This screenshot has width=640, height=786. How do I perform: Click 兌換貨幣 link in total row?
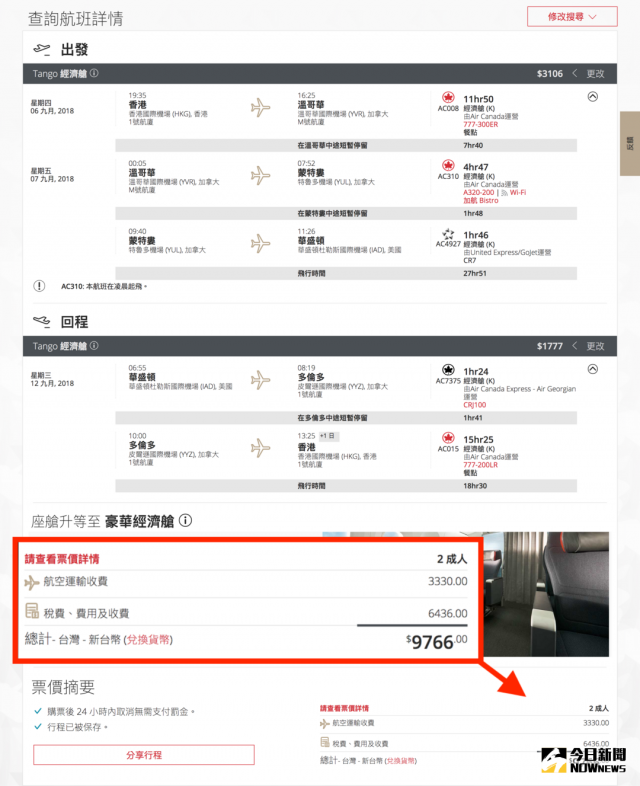148,640
